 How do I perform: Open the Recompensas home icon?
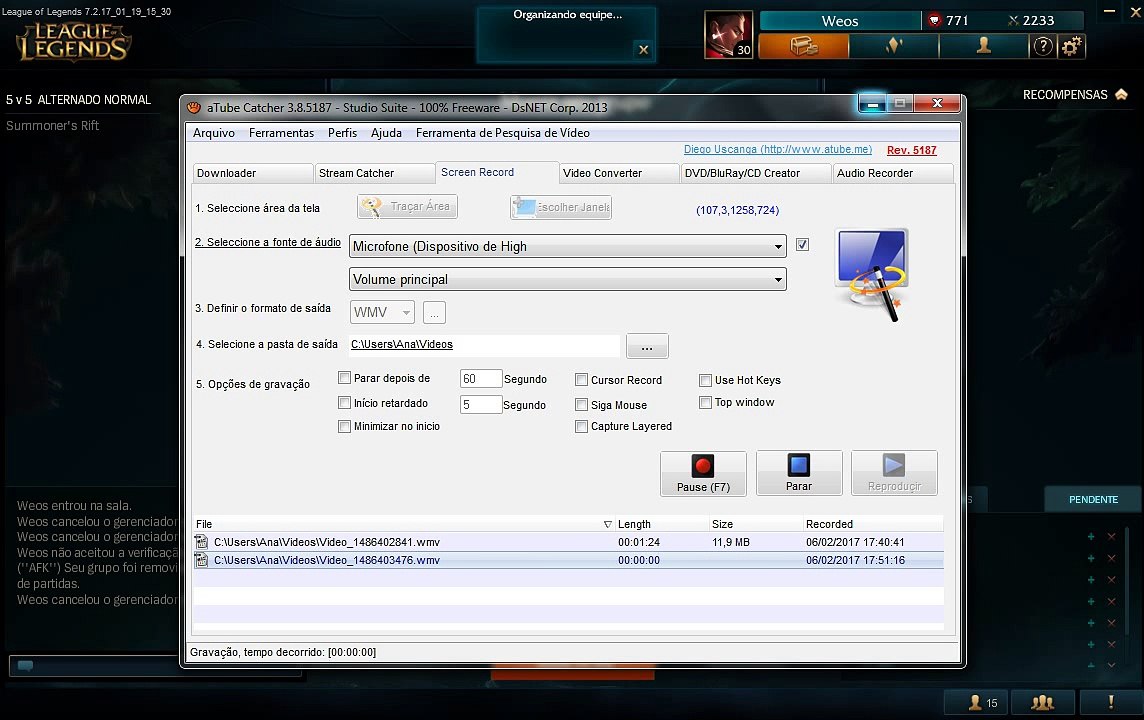[x=1121, y=94]
